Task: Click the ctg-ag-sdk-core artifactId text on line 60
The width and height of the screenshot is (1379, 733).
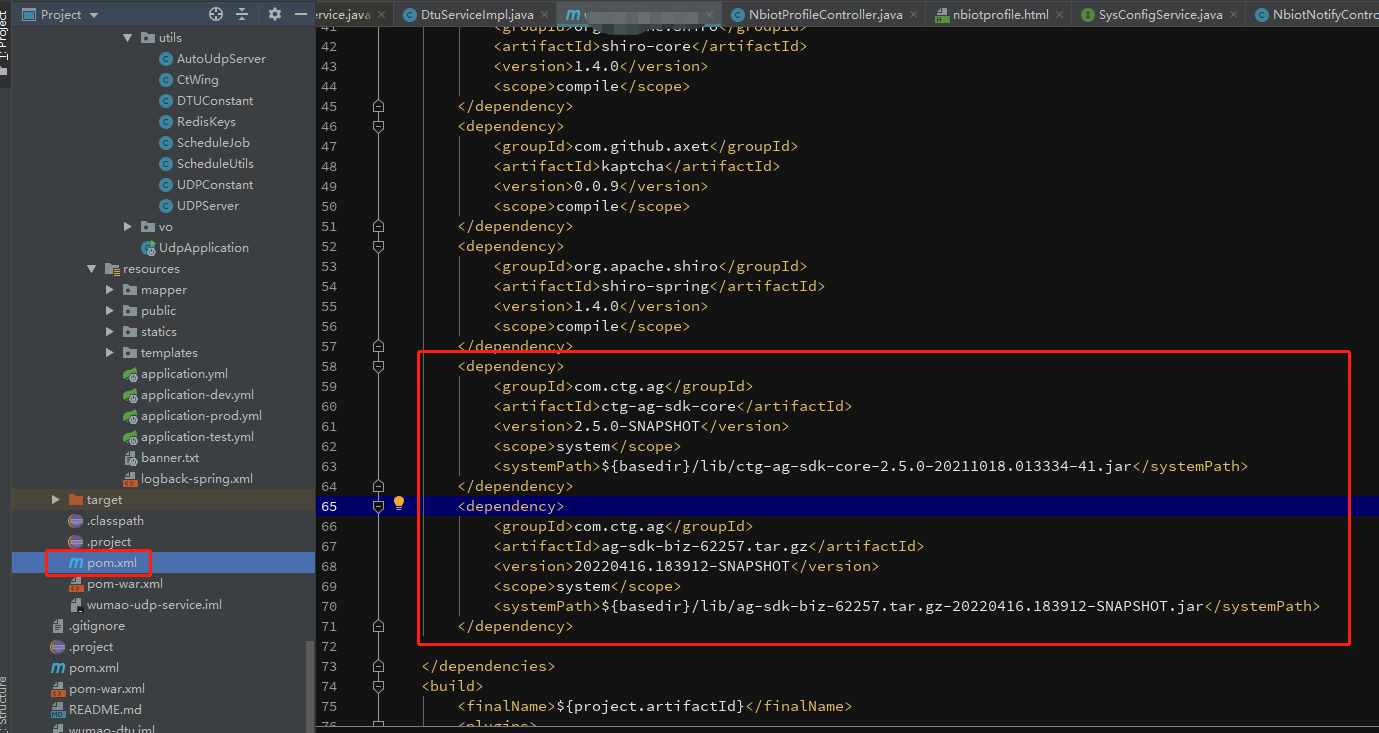Action: pyautogui.click(x=669, y=406)
